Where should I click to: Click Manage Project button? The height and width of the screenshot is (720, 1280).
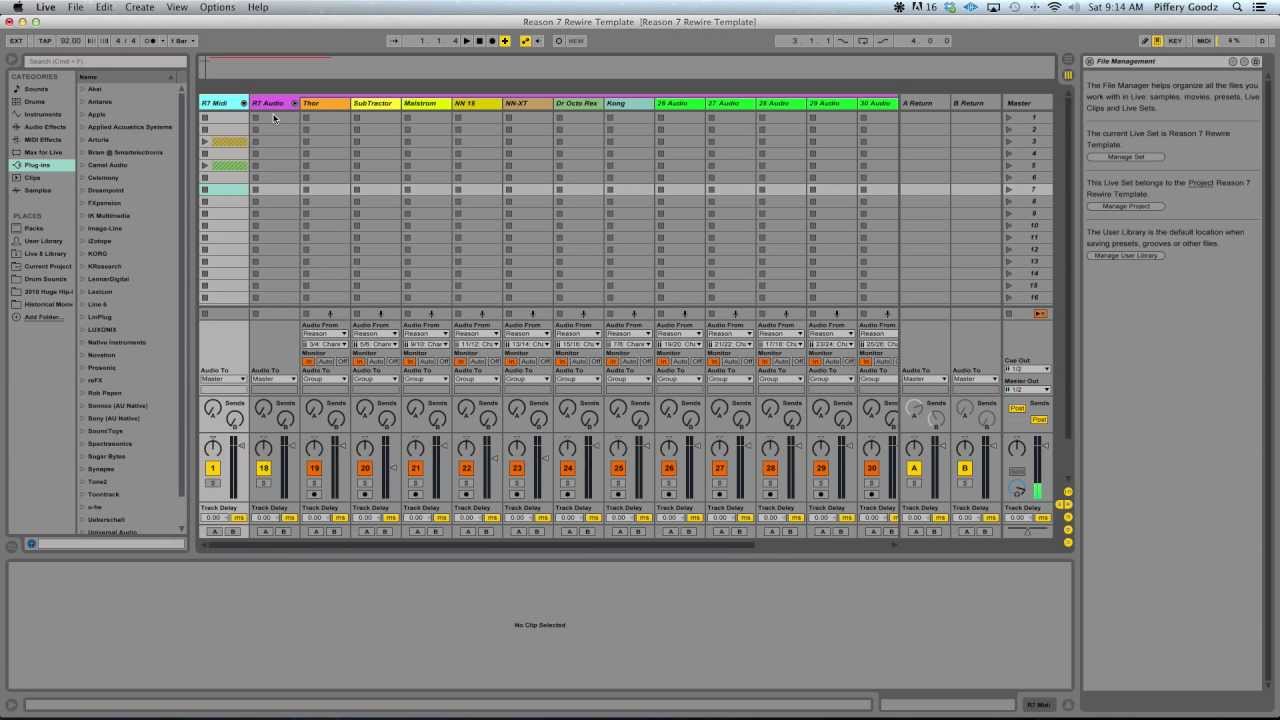[1126, 206]
